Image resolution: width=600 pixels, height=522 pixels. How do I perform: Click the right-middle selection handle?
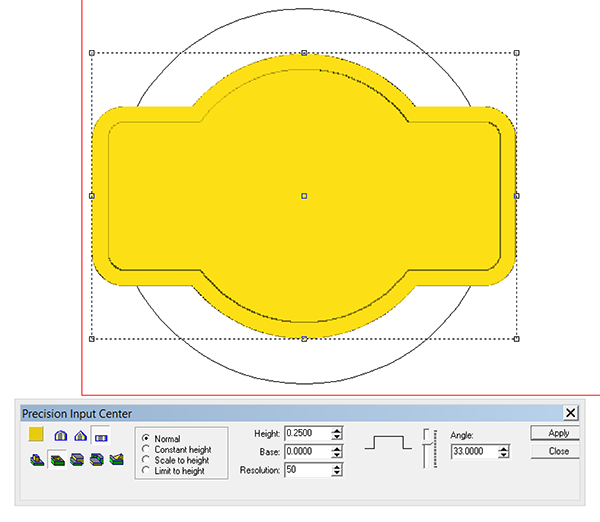[516, 196]
